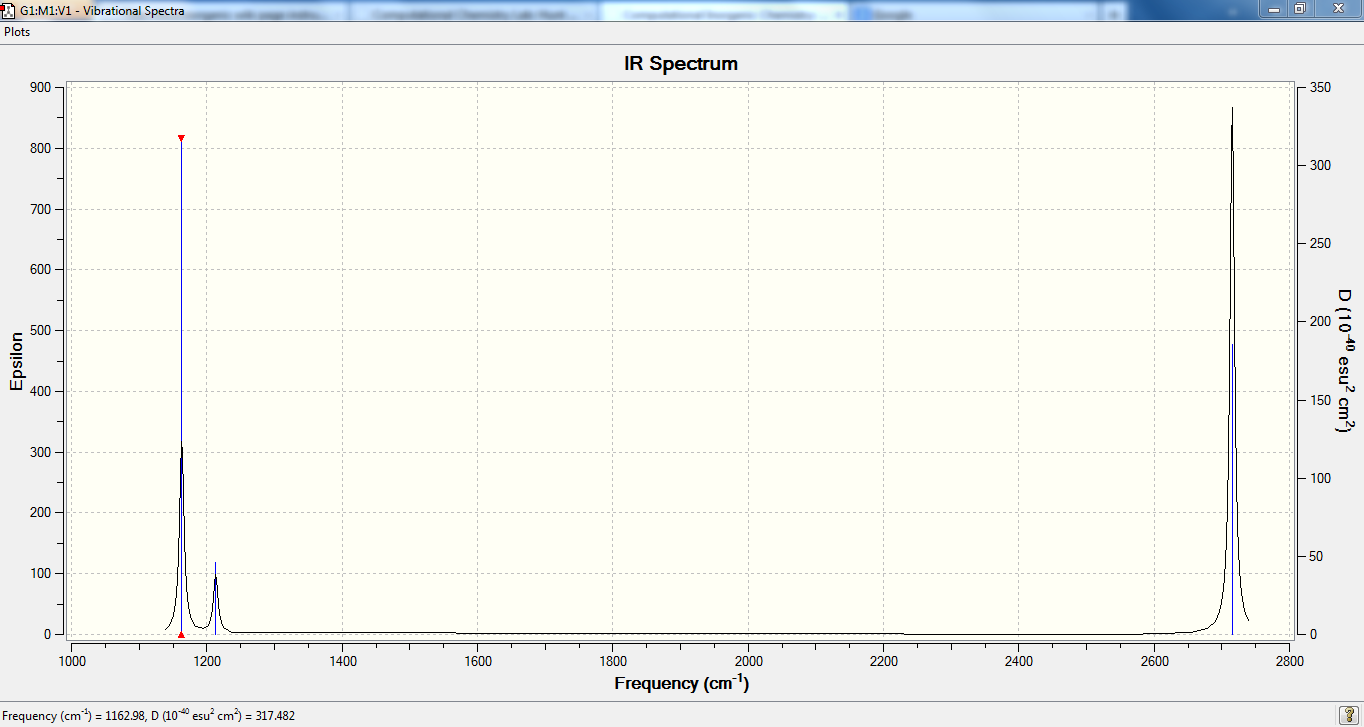Click the 50 tick label on D axis

1316,556
